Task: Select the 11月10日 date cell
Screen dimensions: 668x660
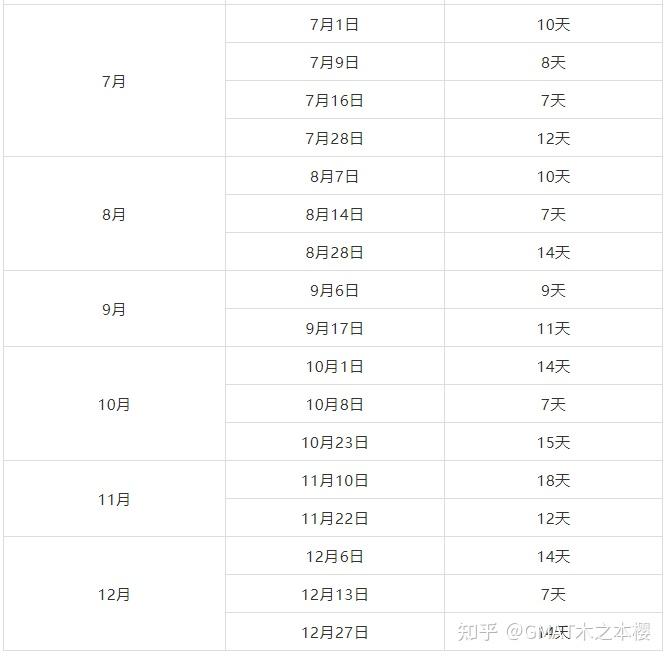Action: coord(334,480)
